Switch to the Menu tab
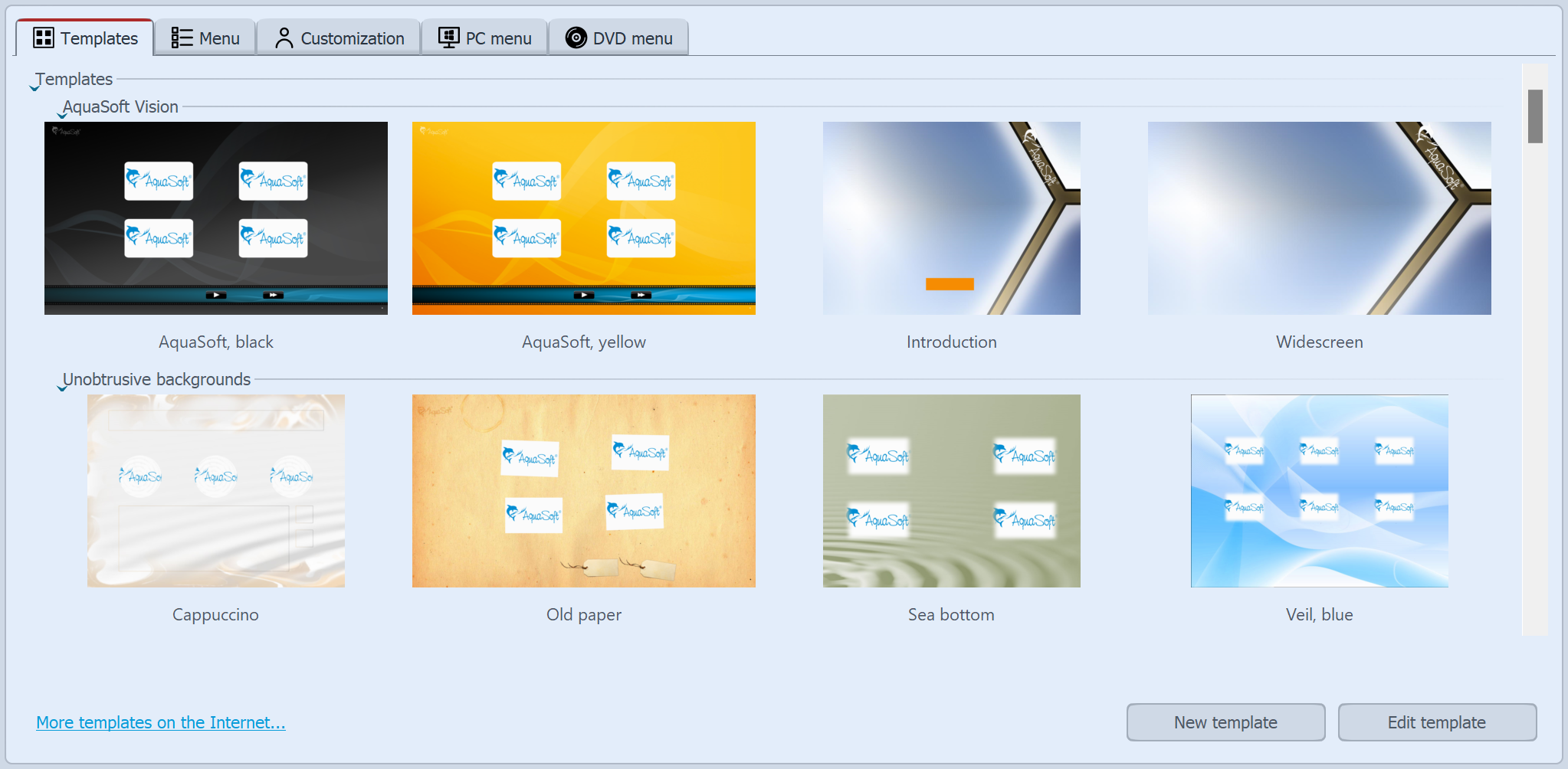This screenshot has height=769, width=1568. (205, 36)
